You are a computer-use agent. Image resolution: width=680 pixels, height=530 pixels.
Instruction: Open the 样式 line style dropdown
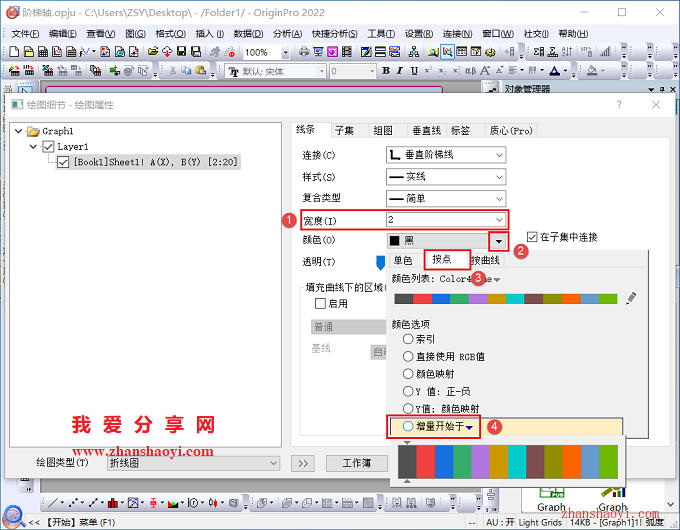point(446,177)
